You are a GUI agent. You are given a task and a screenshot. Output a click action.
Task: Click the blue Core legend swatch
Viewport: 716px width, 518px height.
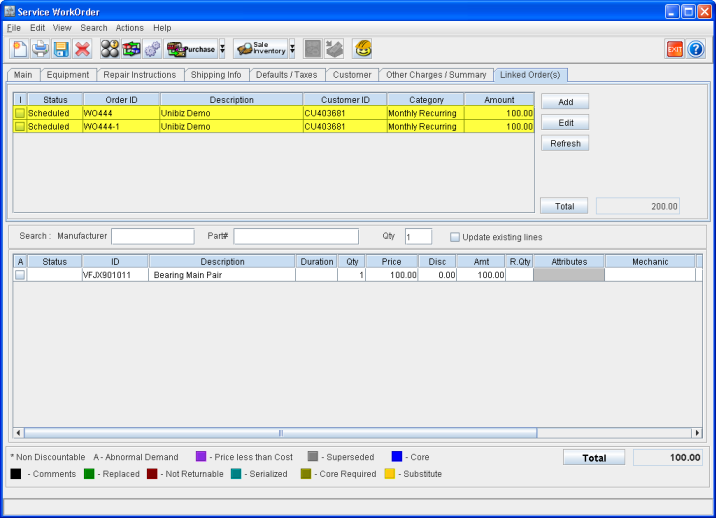click(x=397, y=457)
